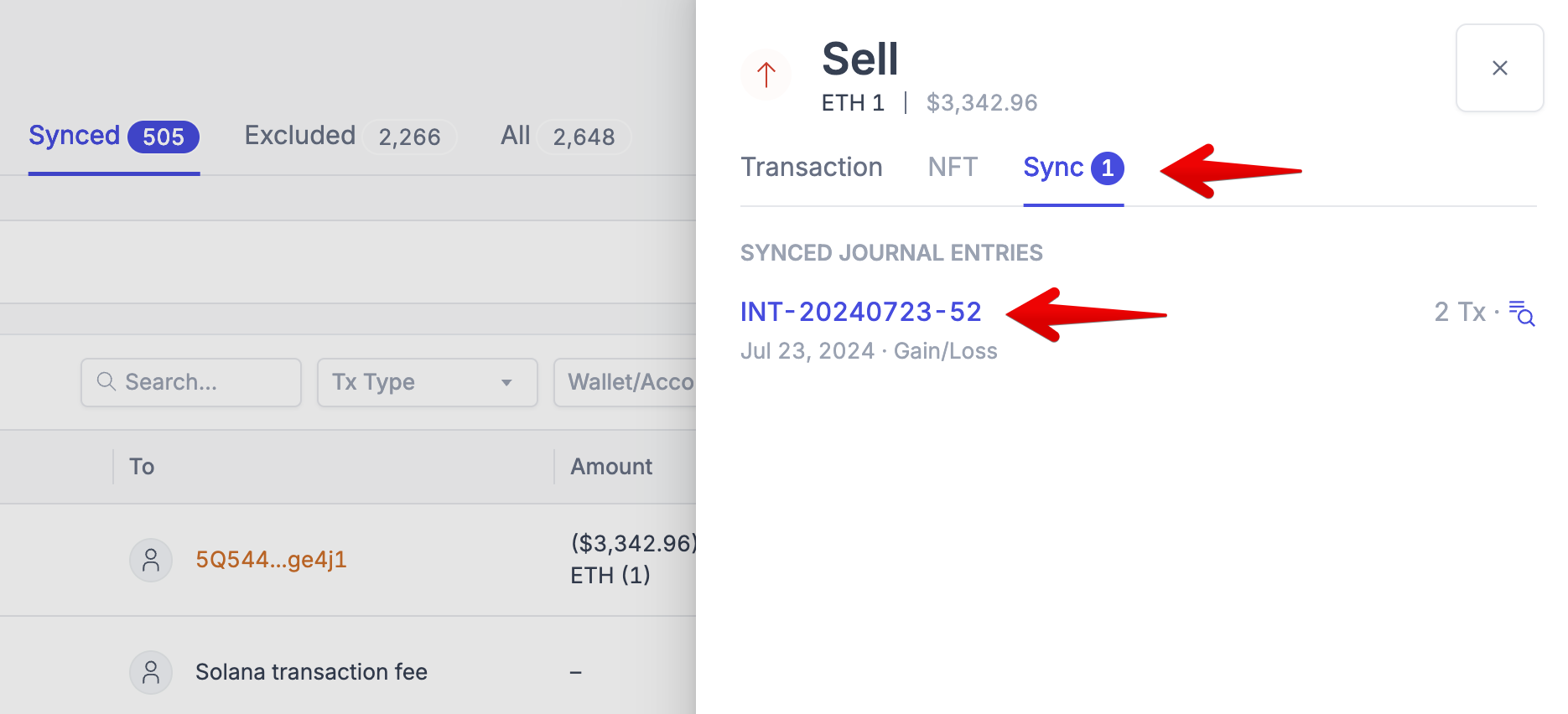
Task: Open journal entry INT-20240723-52
Action: pos(860,312)
